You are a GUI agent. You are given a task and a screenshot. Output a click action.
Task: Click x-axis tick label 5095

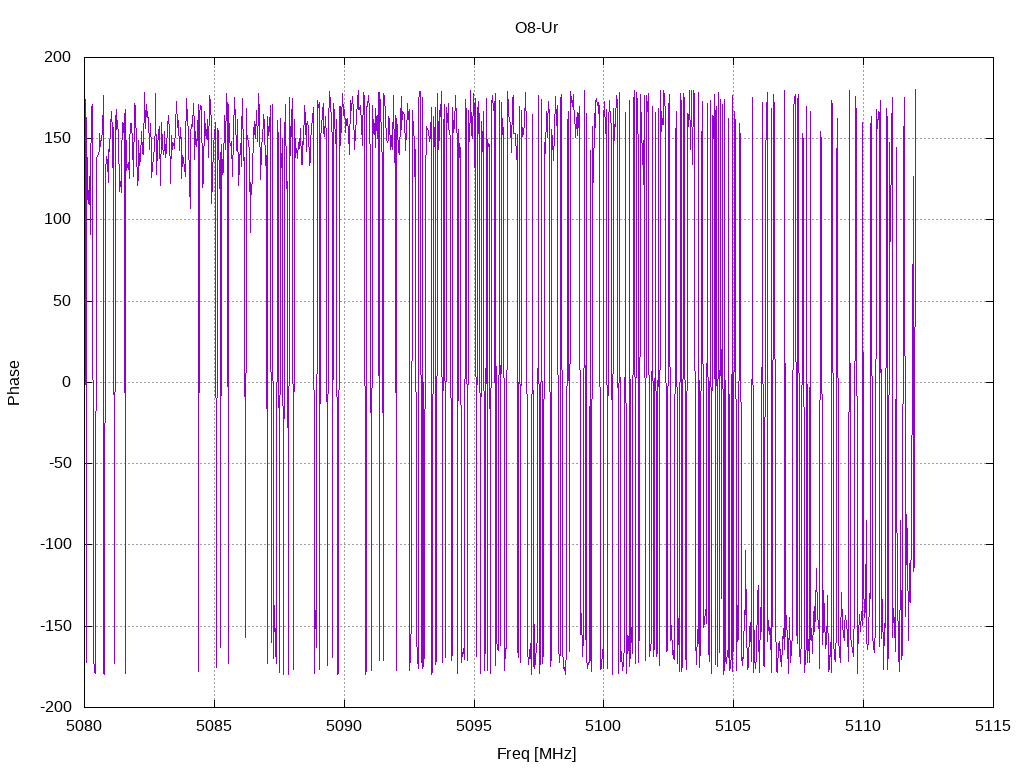click(x=474, y=726)
